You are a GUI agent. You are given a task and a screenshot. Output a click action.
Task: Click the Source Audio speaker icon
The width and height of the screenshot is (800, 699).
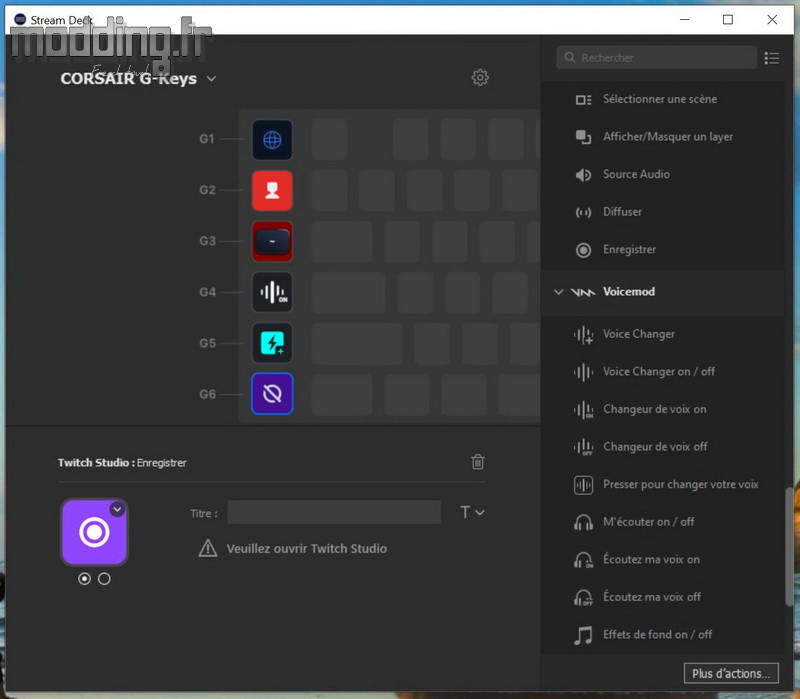tap(583, 174)
